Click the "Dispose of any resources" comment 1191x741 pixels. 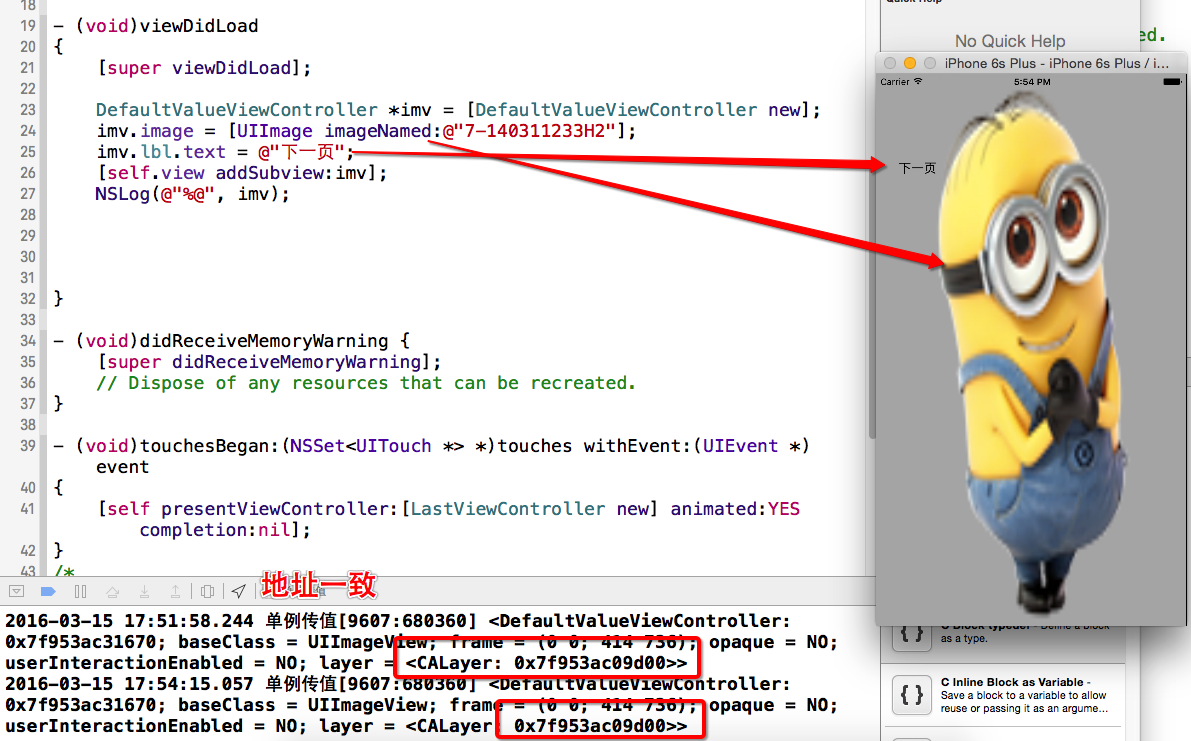coord(365,383)
